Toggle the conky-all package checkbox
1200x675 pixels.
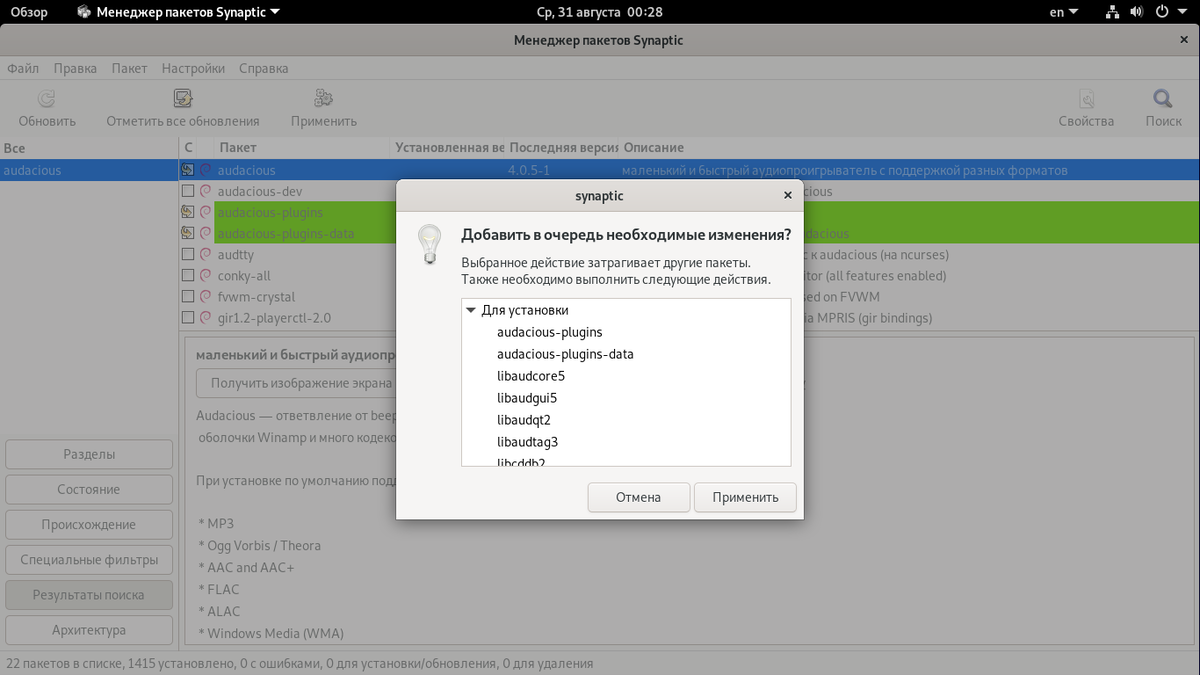(x=187, y=276)
